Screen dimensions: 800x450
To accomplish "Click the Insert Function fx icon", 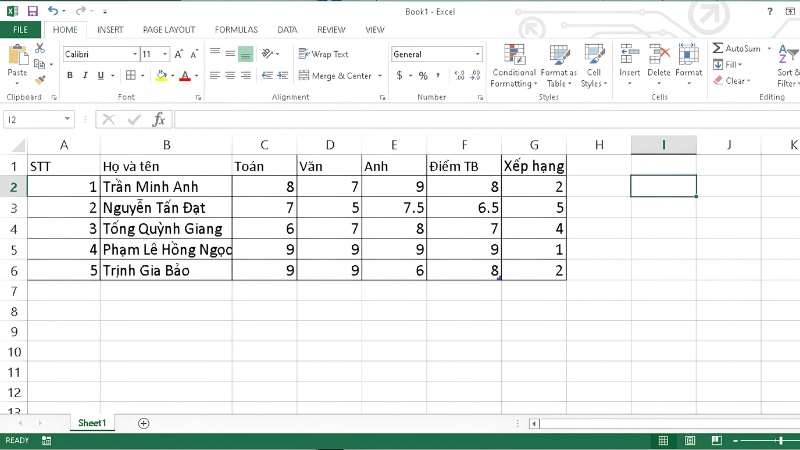I will (x=159, y=119).
